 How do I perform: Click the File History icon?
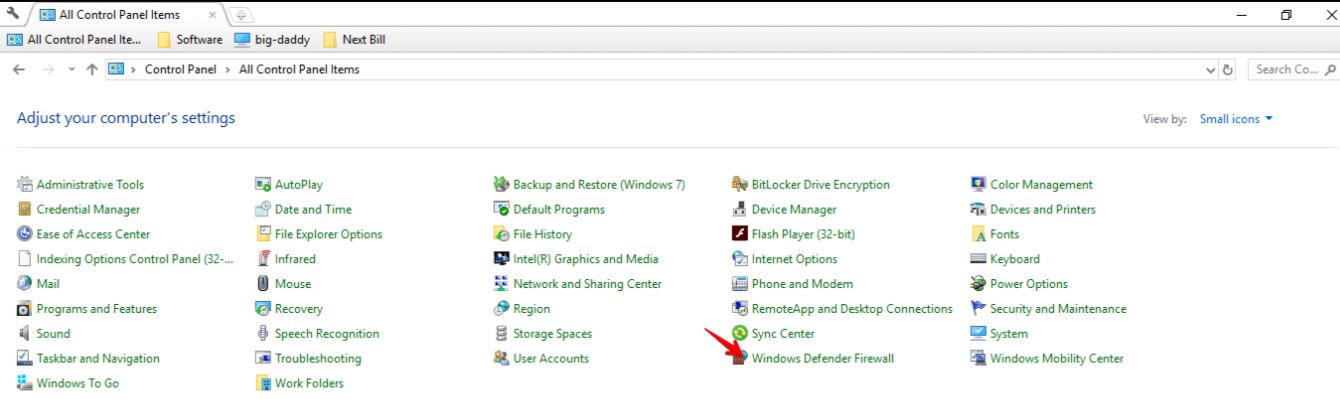pos(502,234)
